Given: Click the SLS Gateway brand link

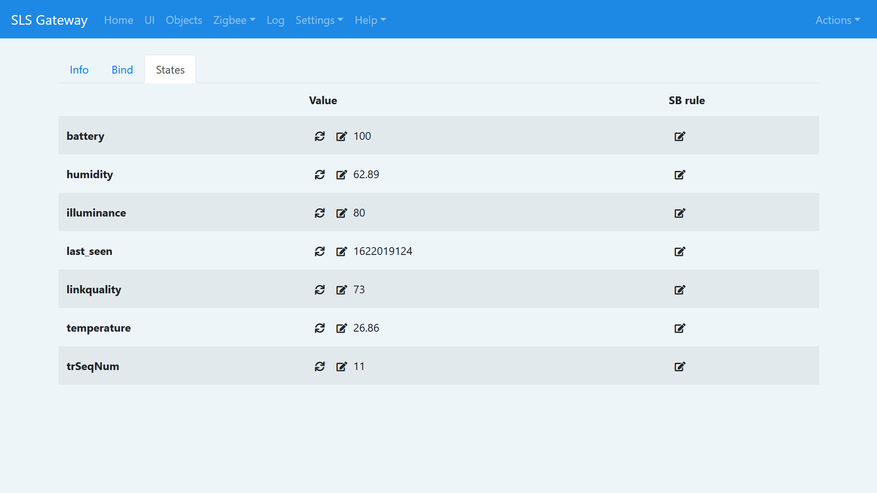Looking at the screenshot, I should 49,20.
